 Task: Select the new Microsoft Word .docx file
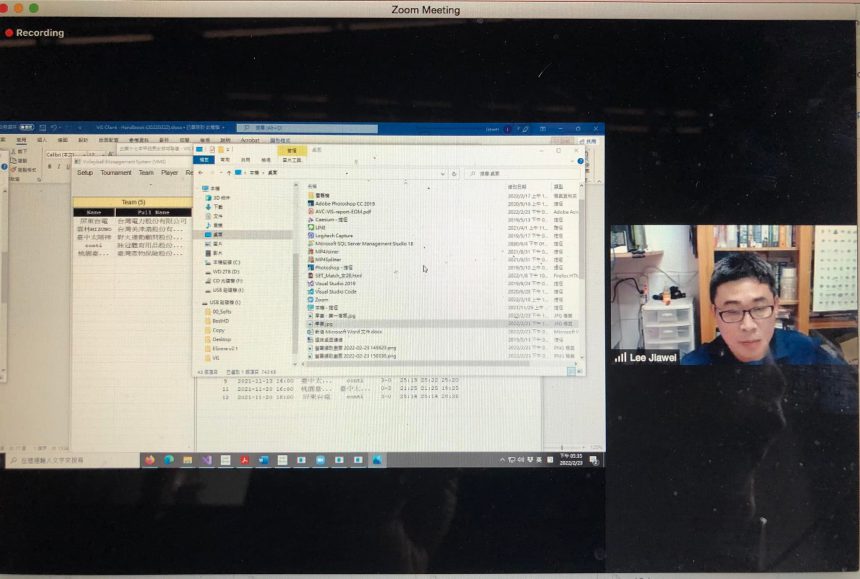tap(345, 332)
